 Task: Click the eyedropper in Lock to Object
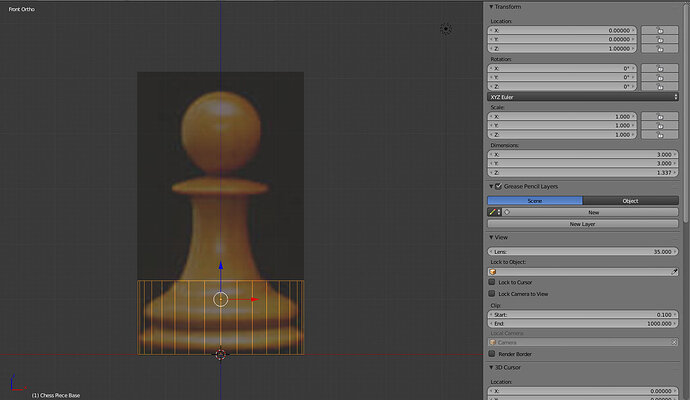click(x=674, y=271)
